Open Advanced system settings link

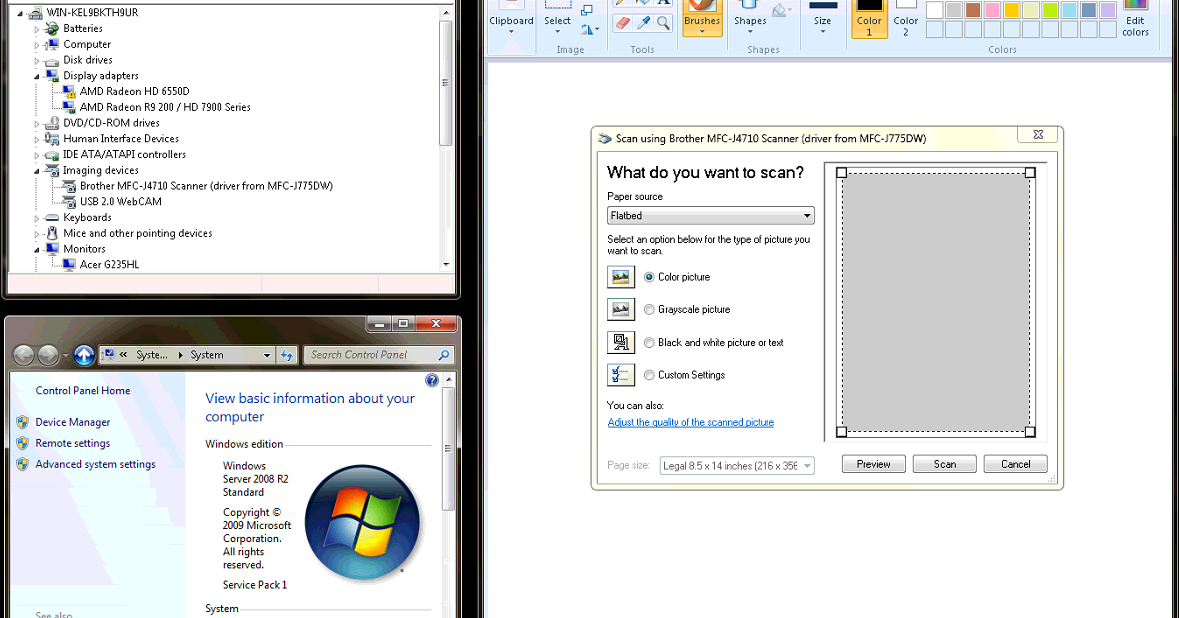95,465
